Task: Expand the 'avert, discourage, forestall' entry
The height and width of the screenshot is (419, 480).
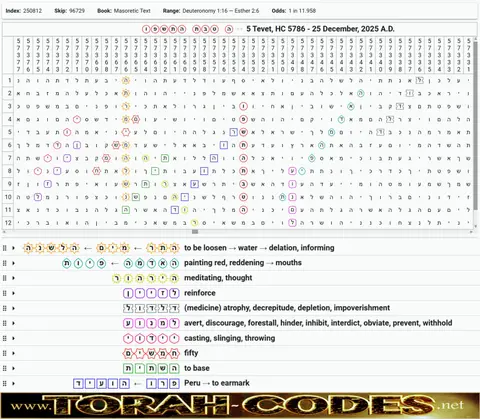Action: click(x=13, y=323)
